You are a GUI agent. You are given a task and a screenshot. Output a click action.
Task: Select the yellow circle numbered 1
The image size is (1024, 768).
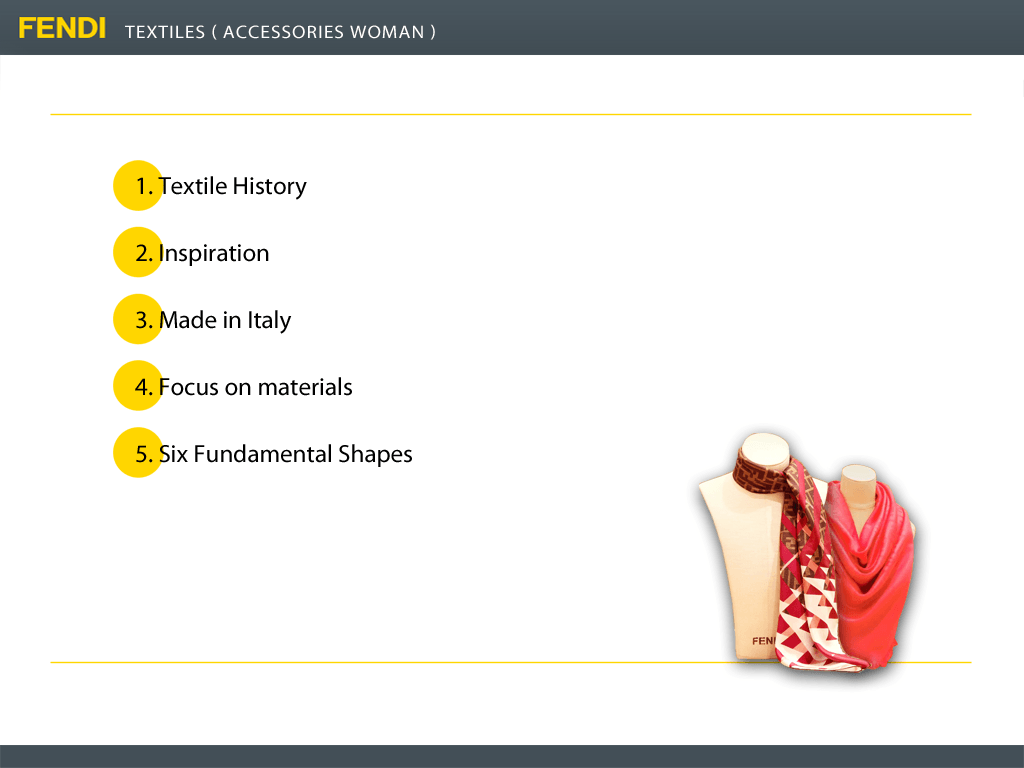[x=138, y=185]
